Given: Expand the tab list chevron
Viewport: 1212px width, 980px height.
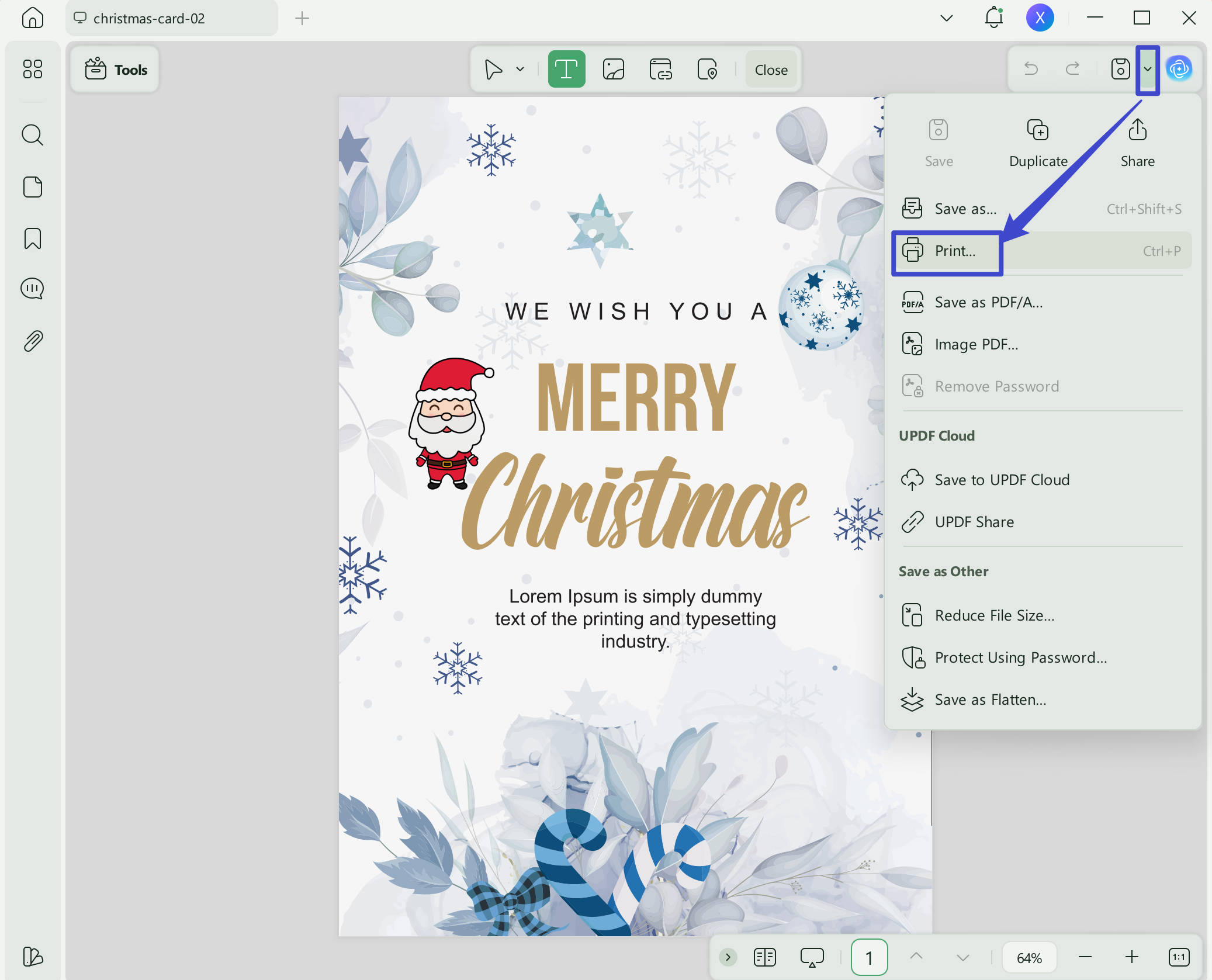Looking at the screenshot, I should coord(947,18).
